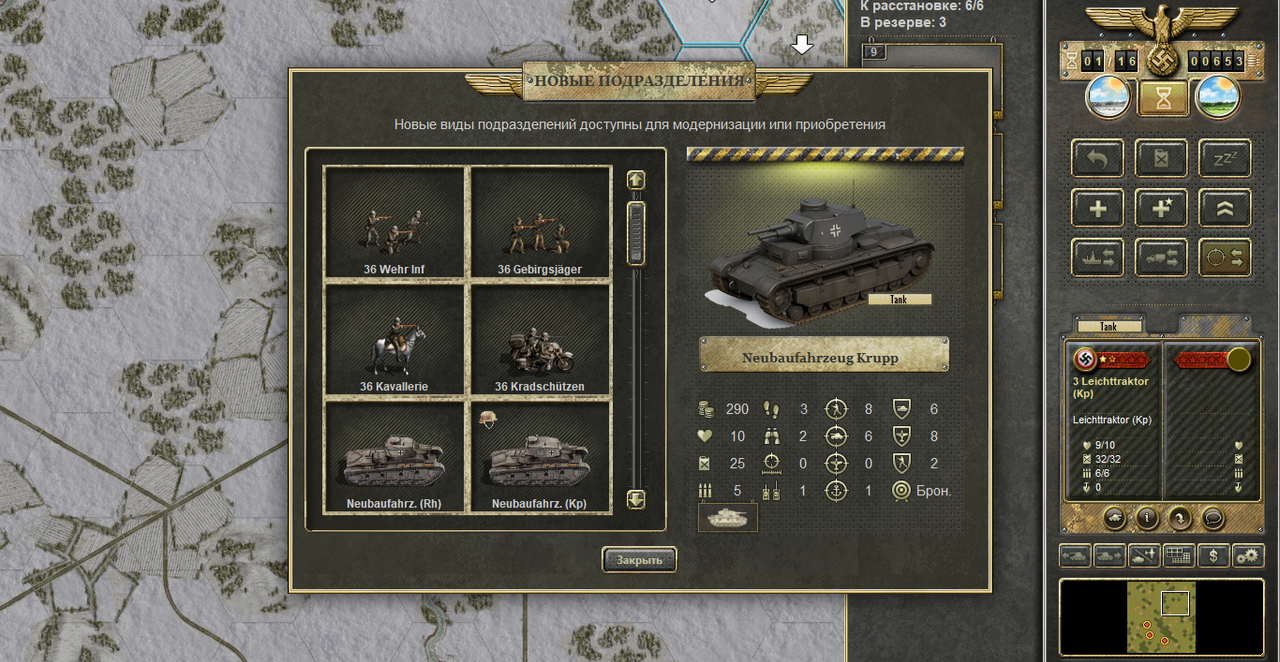1280x662 pixels.
Task: Select the blank tab beside the Tank tab
Action: point(1213,325)
